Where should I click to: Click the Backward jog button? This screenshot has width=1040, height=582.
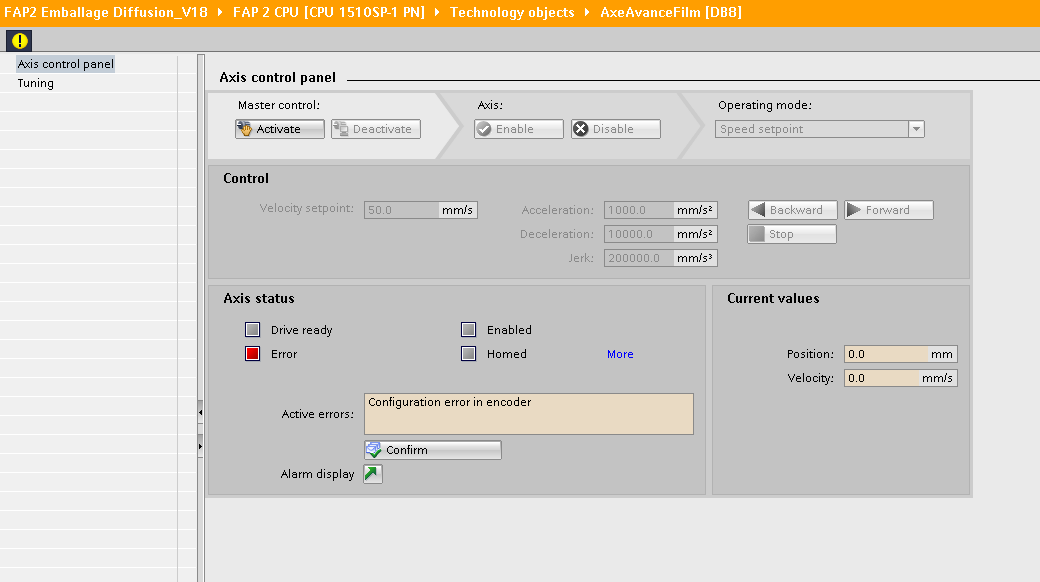tap(793, 210)
